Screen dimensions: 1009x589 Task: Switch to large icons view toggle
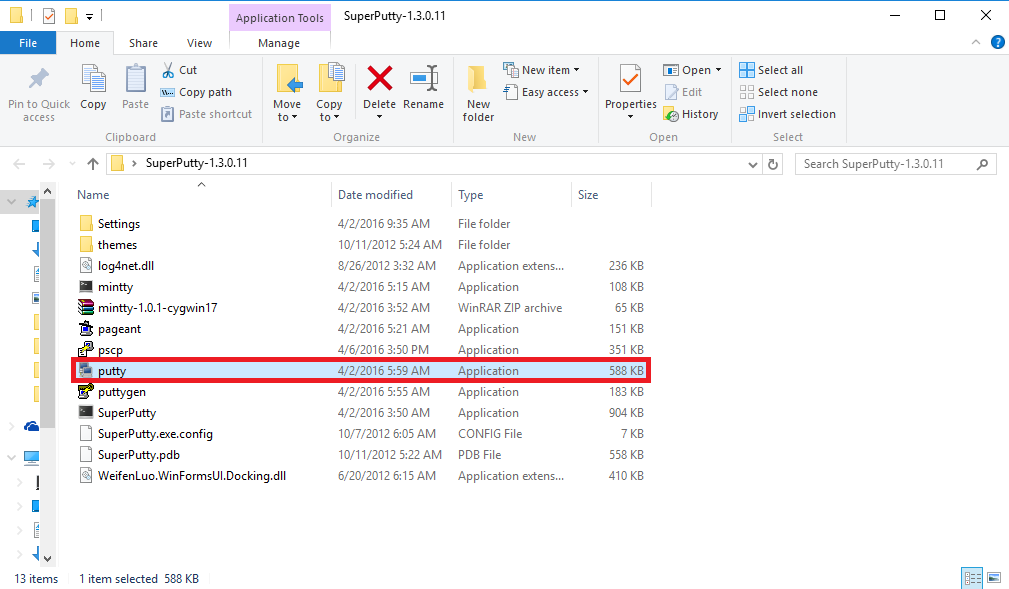[x=994, y=578]
